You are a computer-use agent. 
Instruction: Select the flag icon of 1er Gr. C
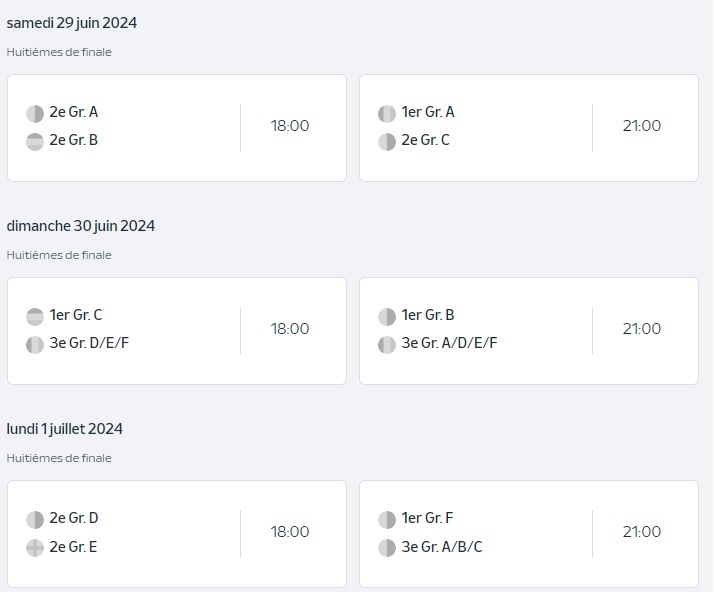coord(35,317)
